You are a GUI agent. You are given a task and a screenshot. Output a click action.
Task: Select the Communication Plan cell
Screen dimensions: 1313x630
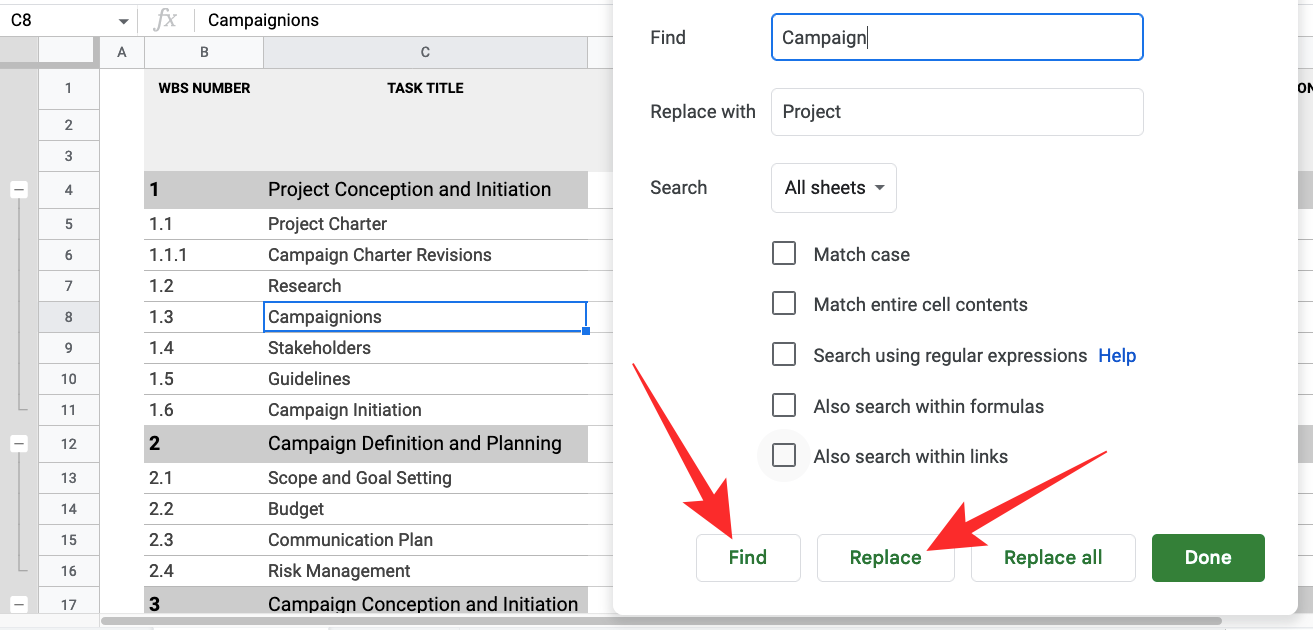coord(425,540)
